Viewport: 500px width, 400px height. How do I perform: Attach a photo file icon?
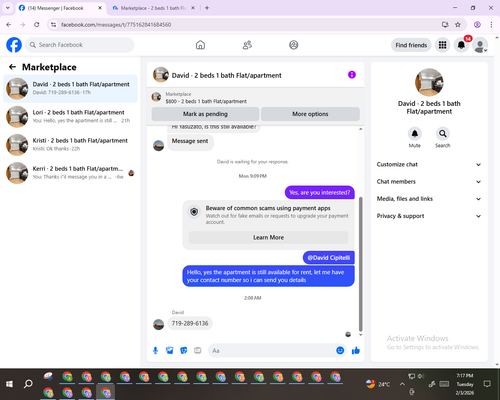pyautogui.click(x=170, y=350)
